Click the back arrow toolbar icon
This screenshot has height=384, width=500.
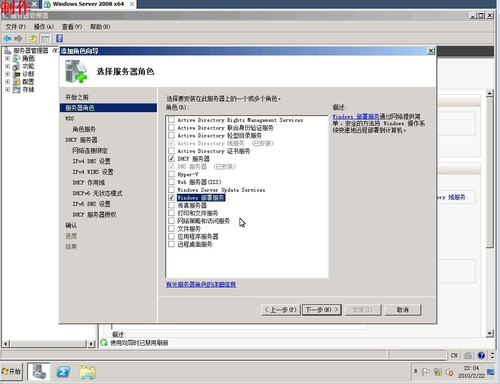[7, 38]
